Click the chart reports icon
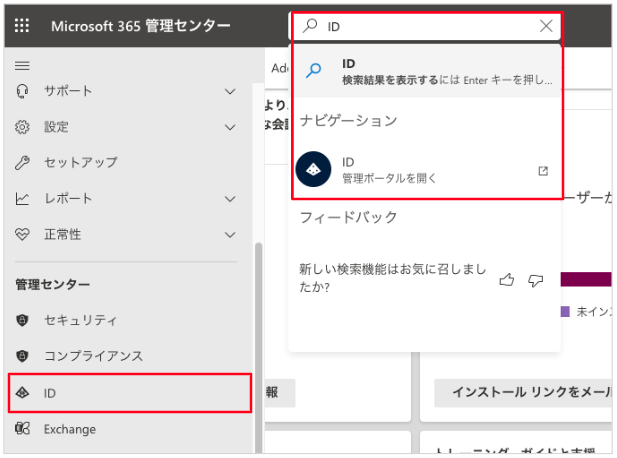 [x=22, y=199]
